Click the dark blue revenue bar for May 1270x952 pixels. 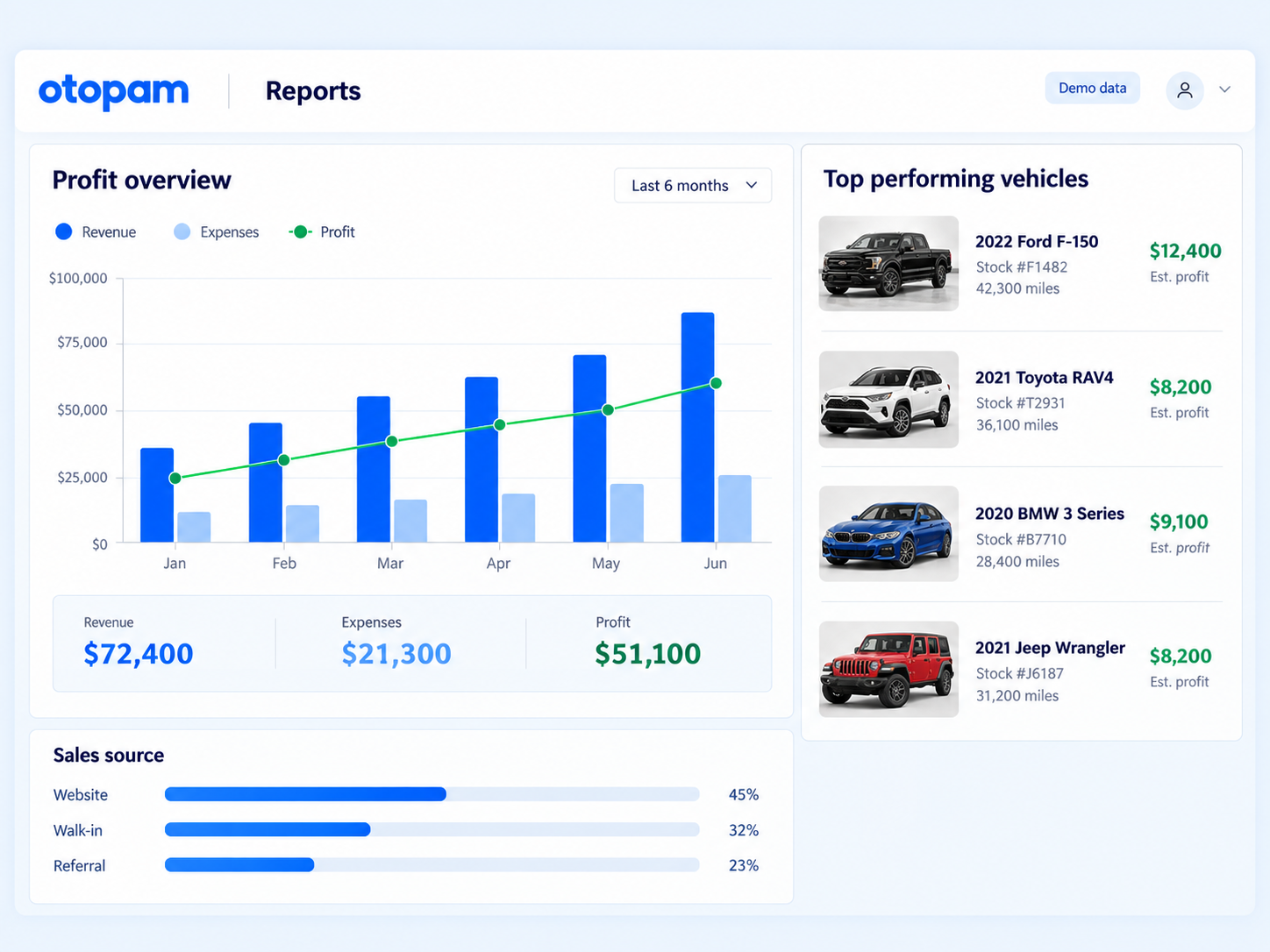(x=589, y=449)
